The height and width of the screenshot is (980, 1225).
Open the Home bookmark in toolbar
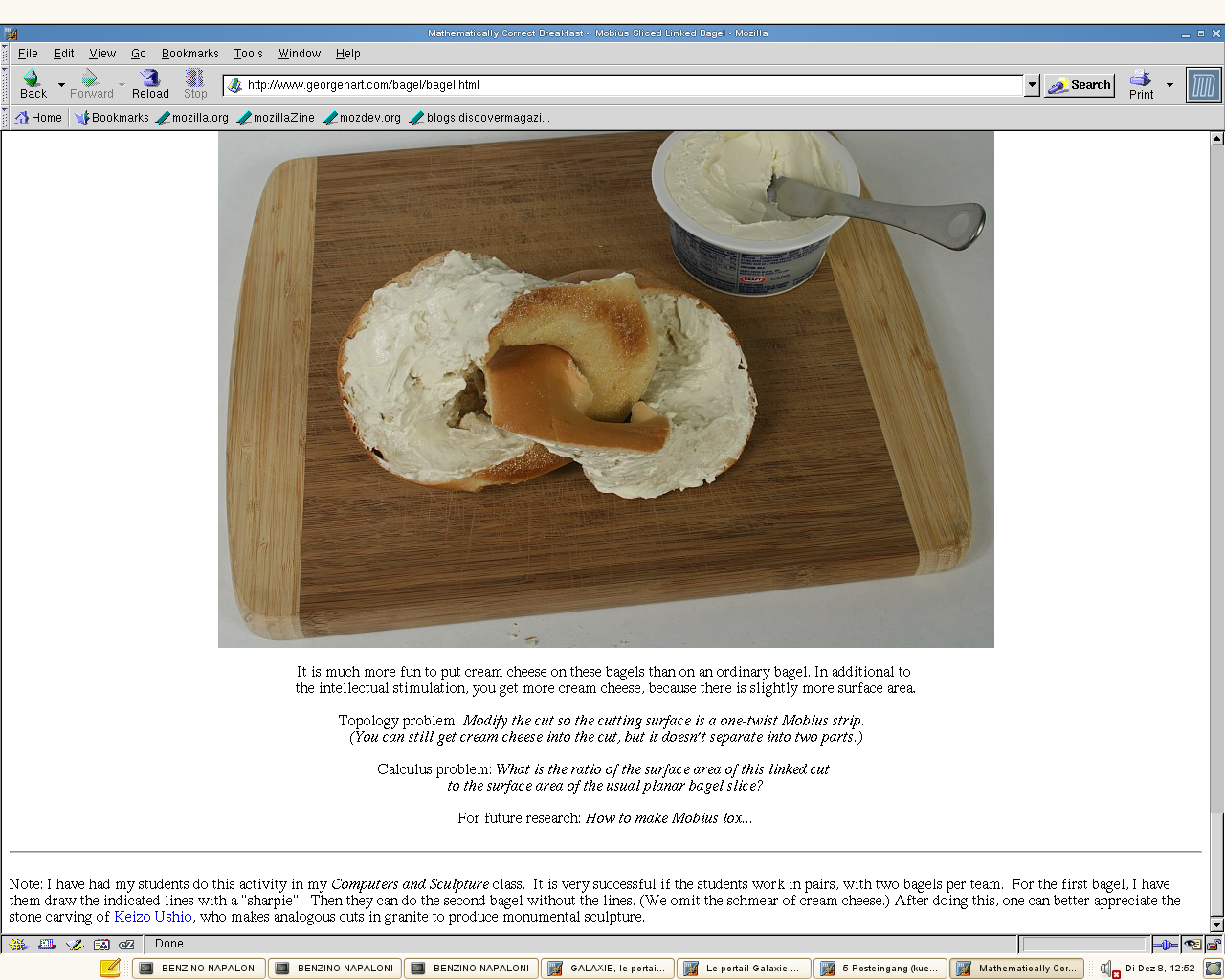38,118
